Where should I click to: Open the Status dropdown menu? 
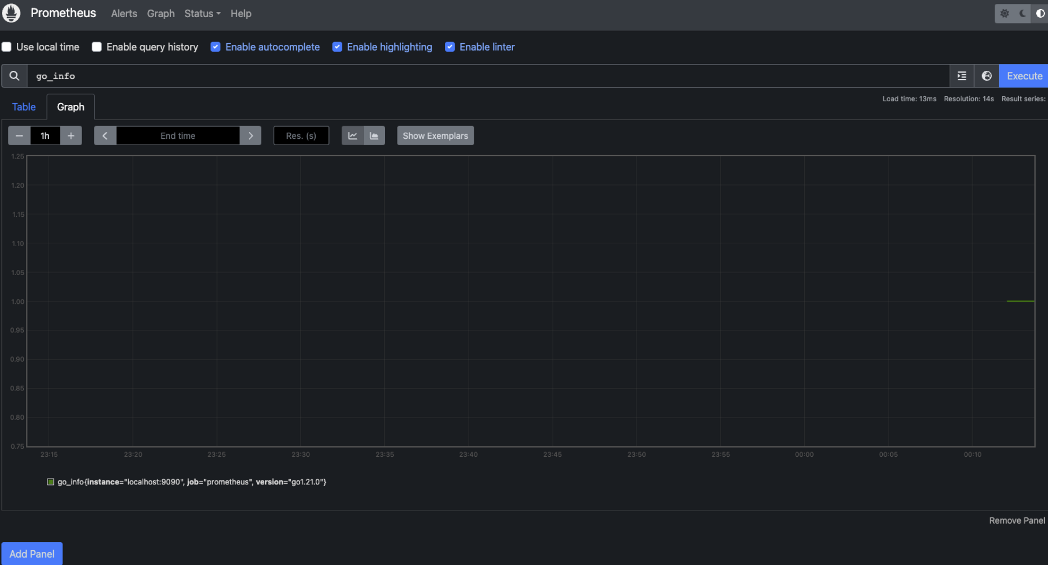pyautogui.click(x=202, y=13)
